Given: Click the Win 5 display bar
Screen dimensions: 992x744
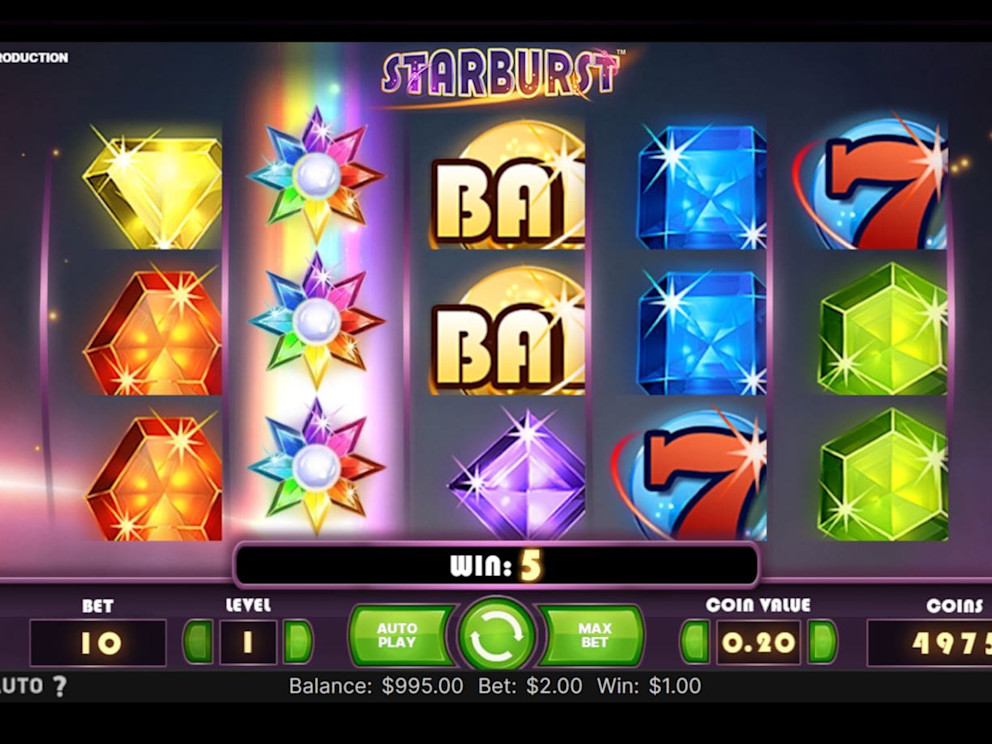Looking at the screenshot, I should 497,565.
